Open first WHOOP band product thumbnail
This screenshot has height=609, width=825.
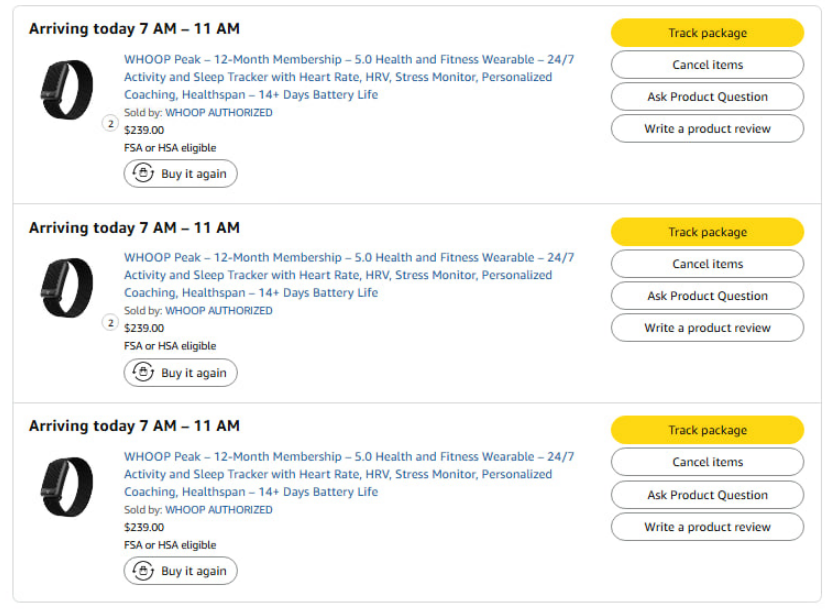click(67, 90)
